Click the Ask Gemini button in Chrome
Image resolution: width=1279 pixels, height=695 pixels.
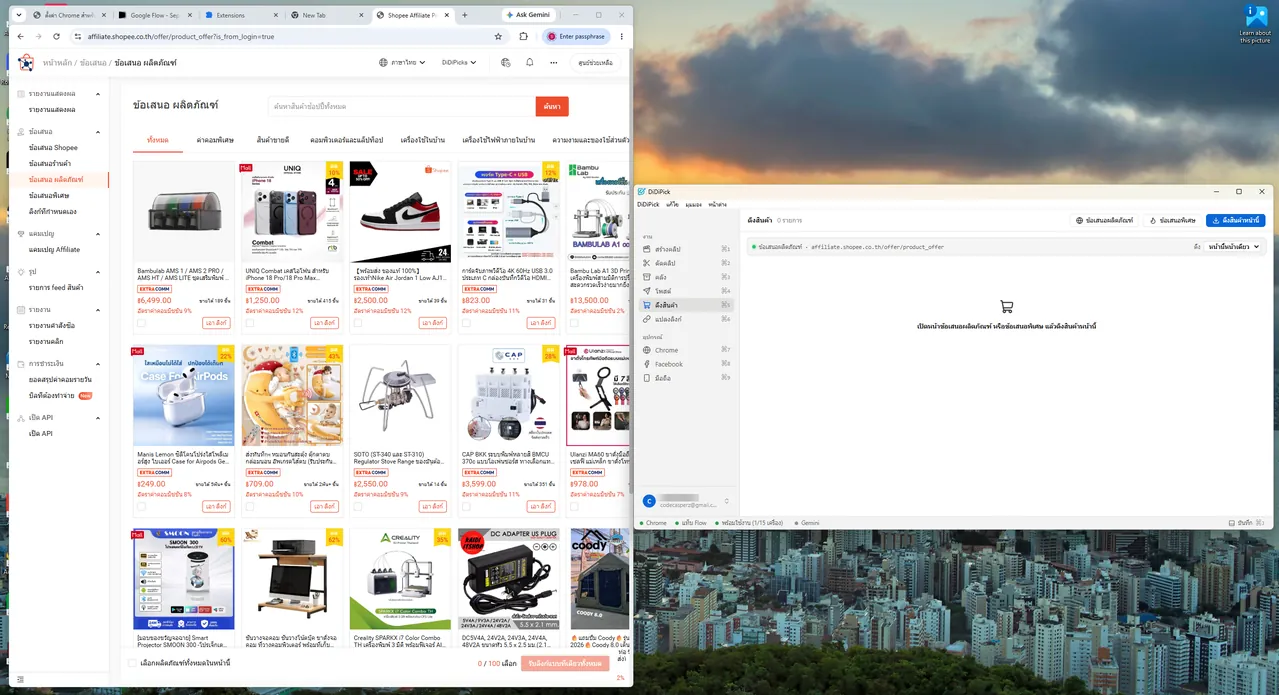(x=527, y=15)
